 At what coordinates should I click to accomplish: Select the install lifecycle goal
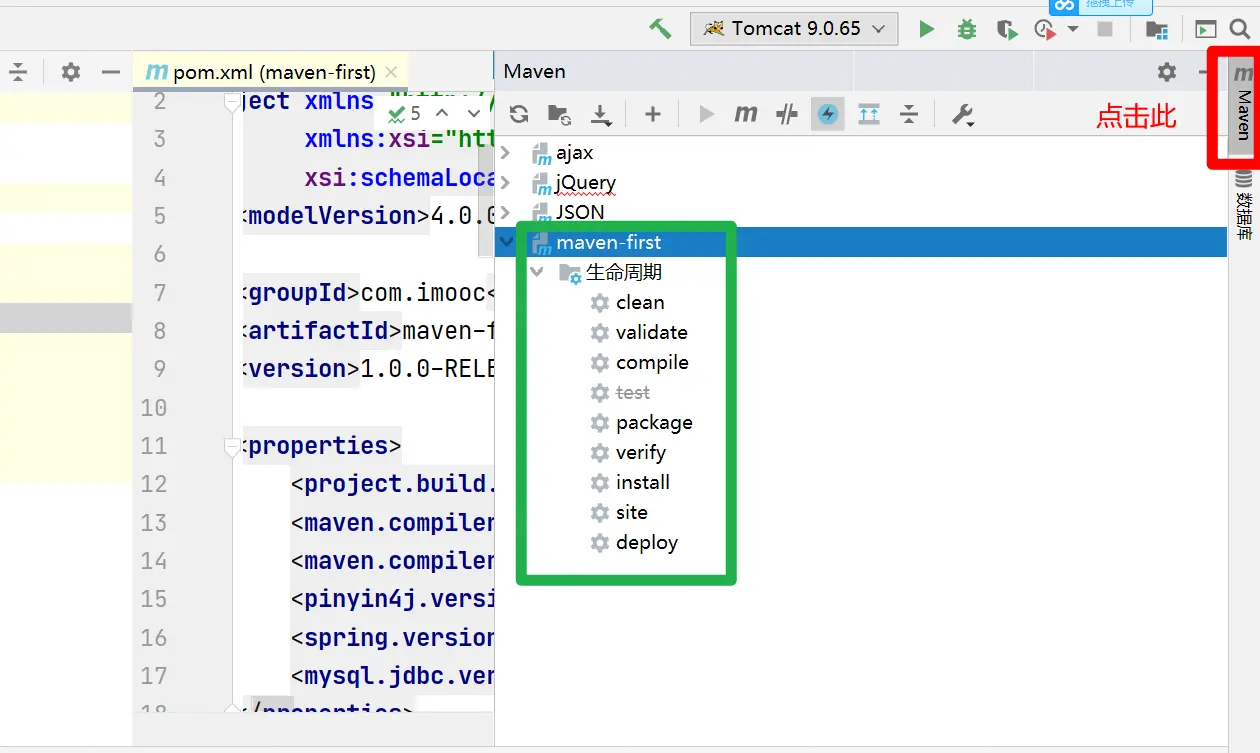[642, 482]
